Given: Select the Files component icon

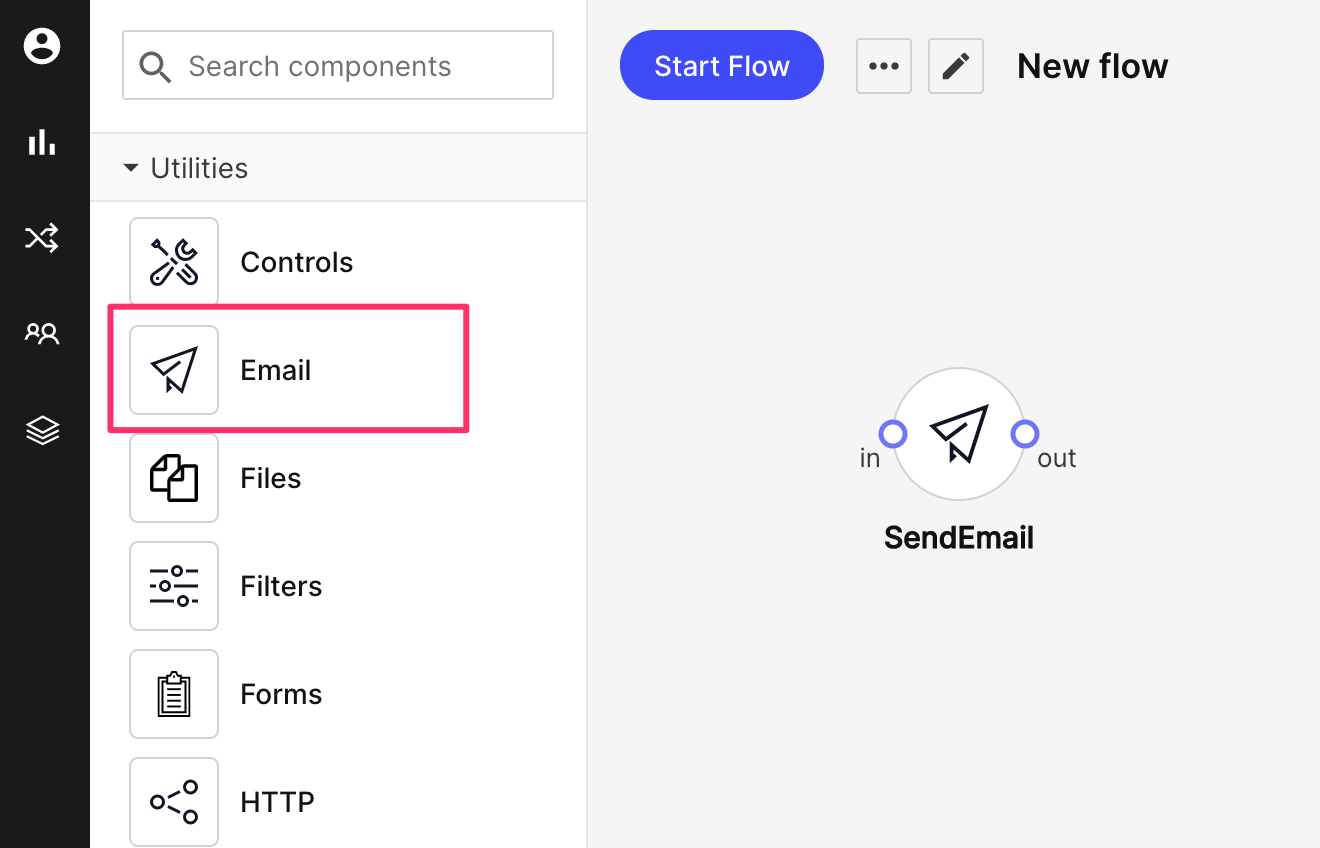Looking at the screenshot, I should click(174, 478).
